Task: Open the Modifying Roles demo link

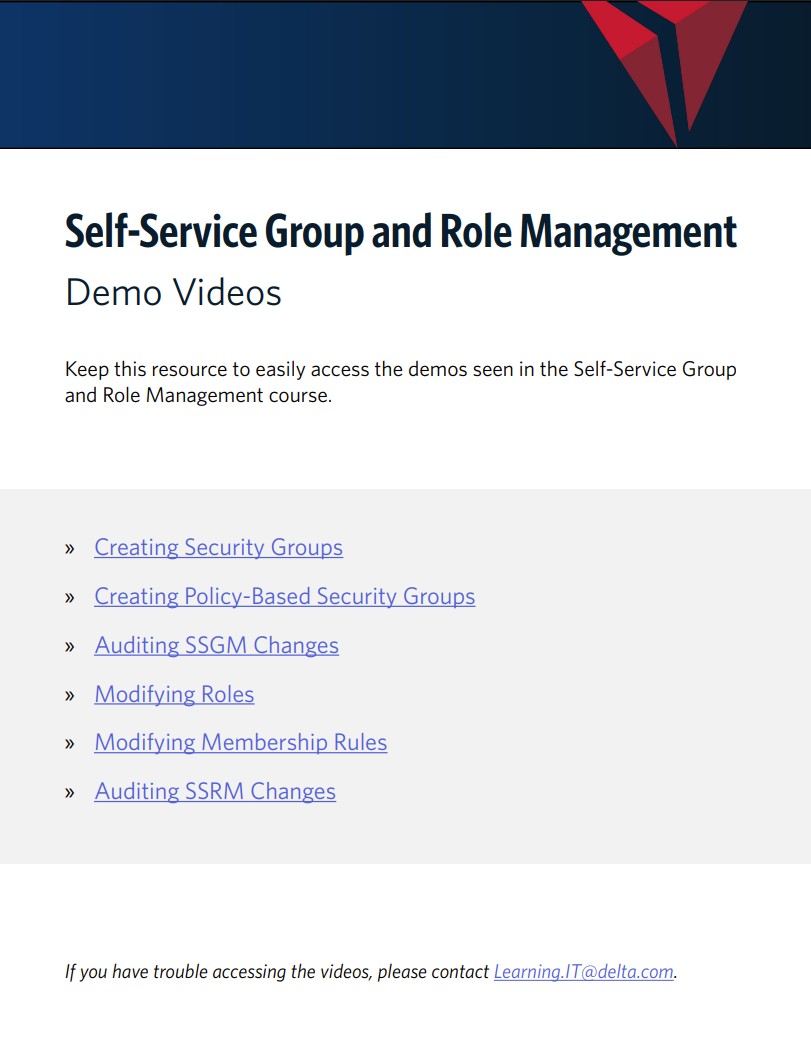Action: (174, 694)
